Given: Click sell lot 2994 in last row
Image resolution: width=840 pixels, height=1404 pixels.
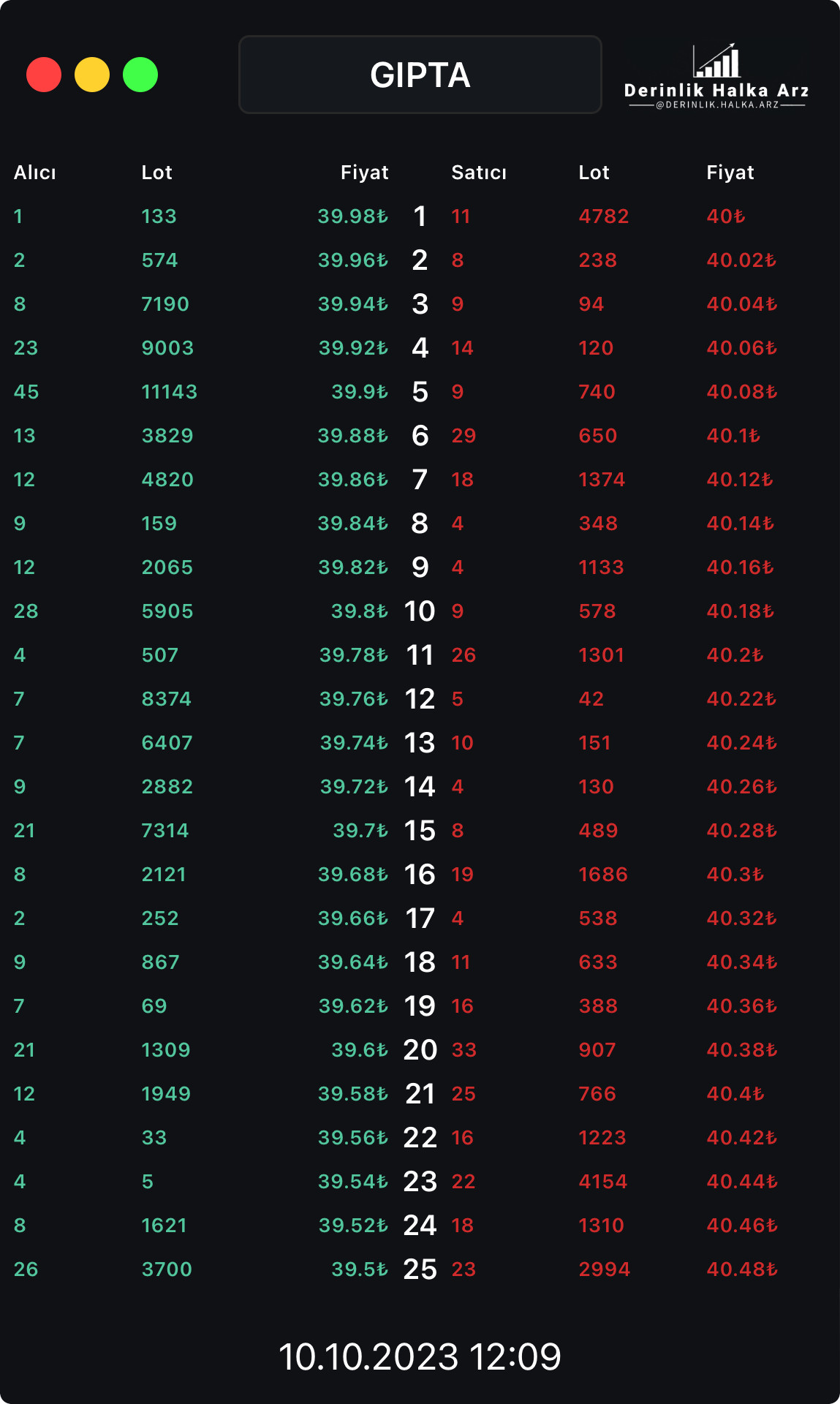Looking at the screenshot, I should point(605,1269).
